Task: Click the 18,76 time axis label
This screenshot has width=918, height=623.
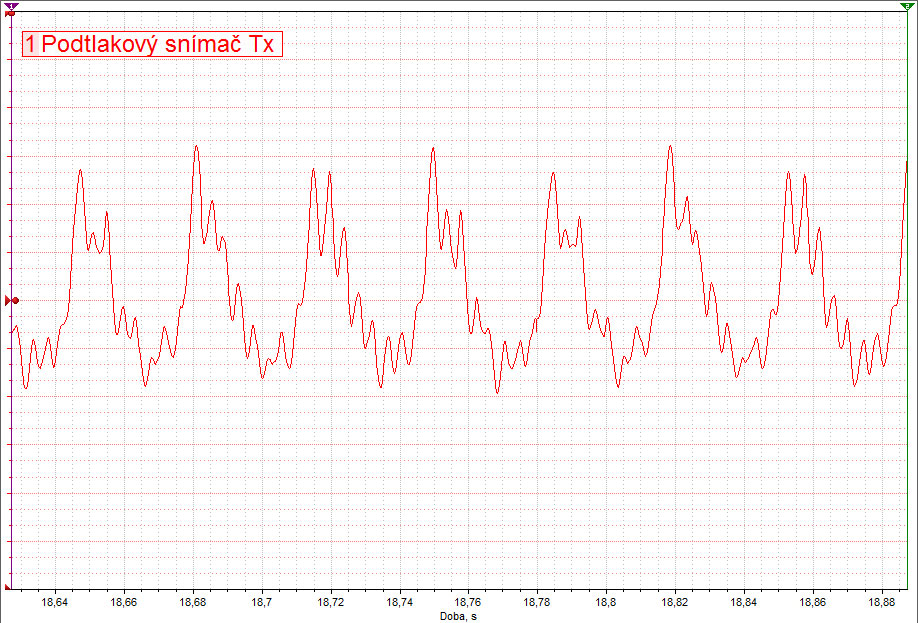Action: pos(468,603)
